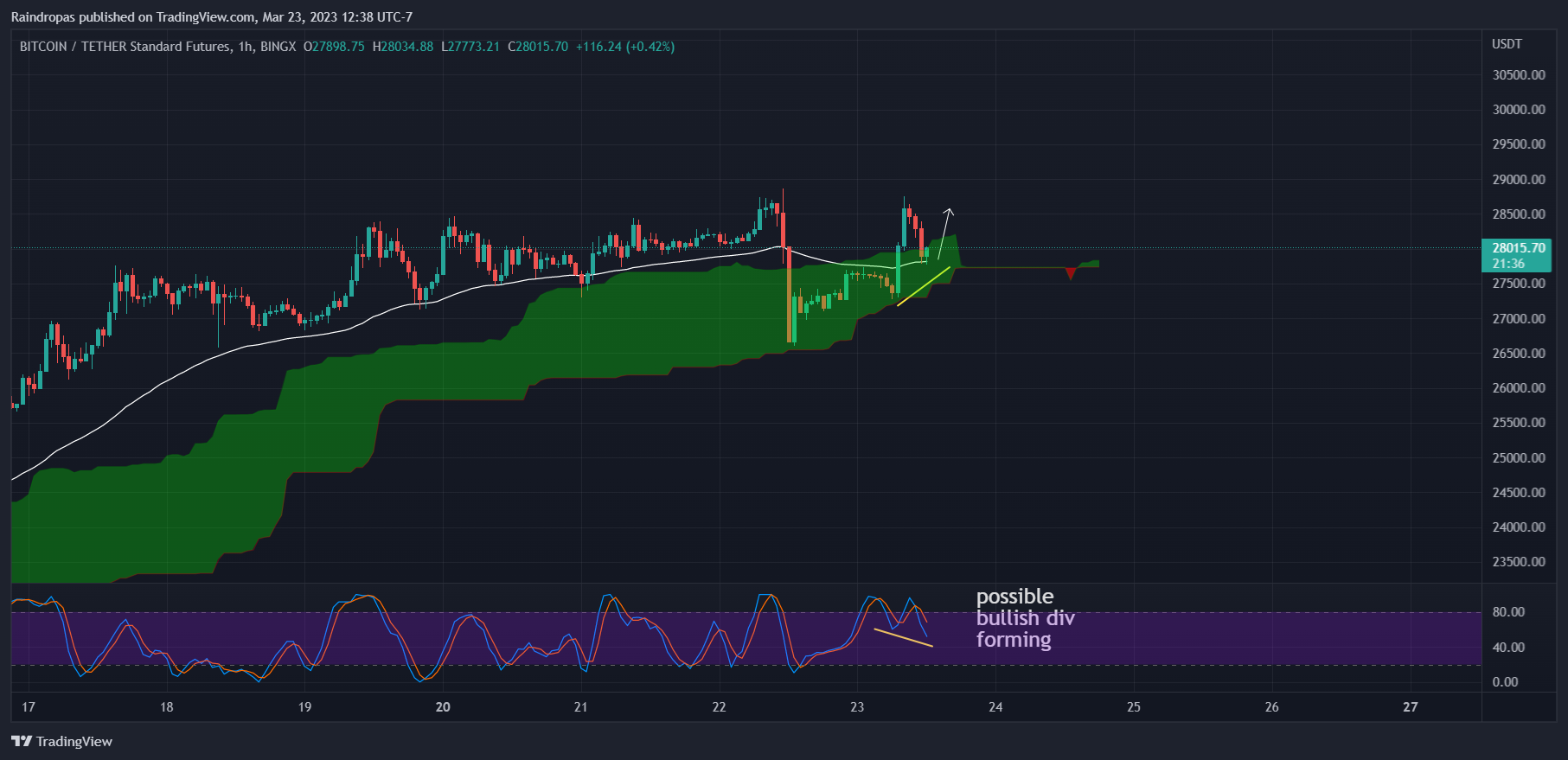Click the 29500.00 price axis label
This screenshot has height=760, width=1568.
point(1519,144)
